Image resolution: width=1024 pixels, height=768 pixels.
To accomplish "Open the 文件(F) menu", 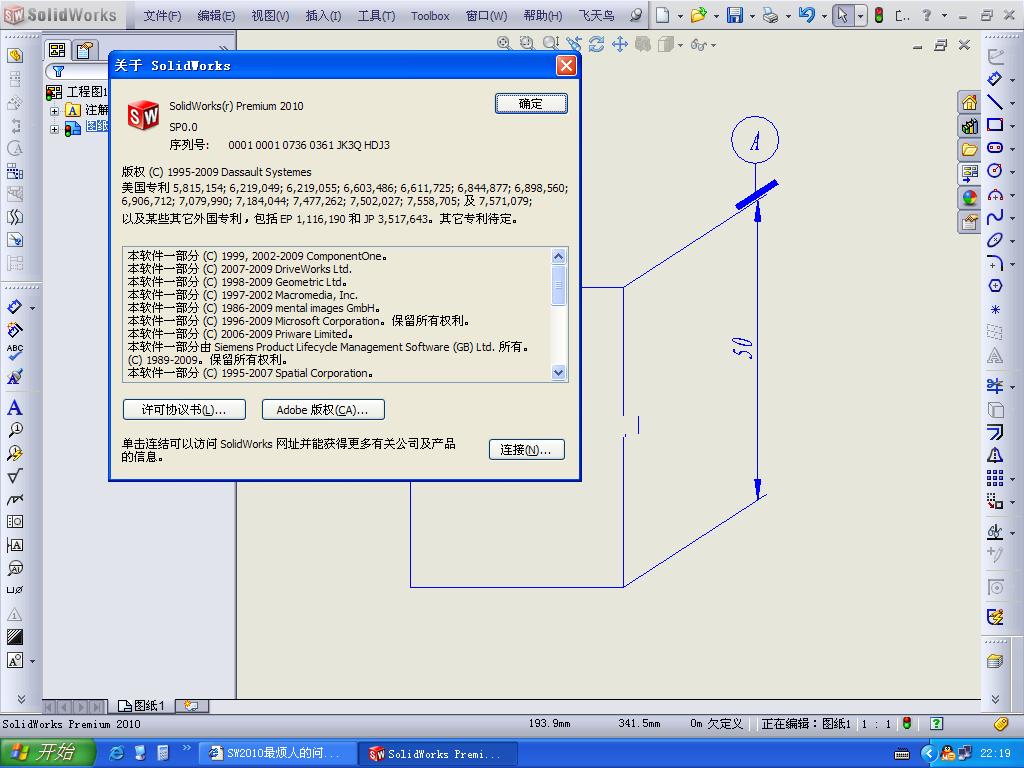I will point(162,16).
